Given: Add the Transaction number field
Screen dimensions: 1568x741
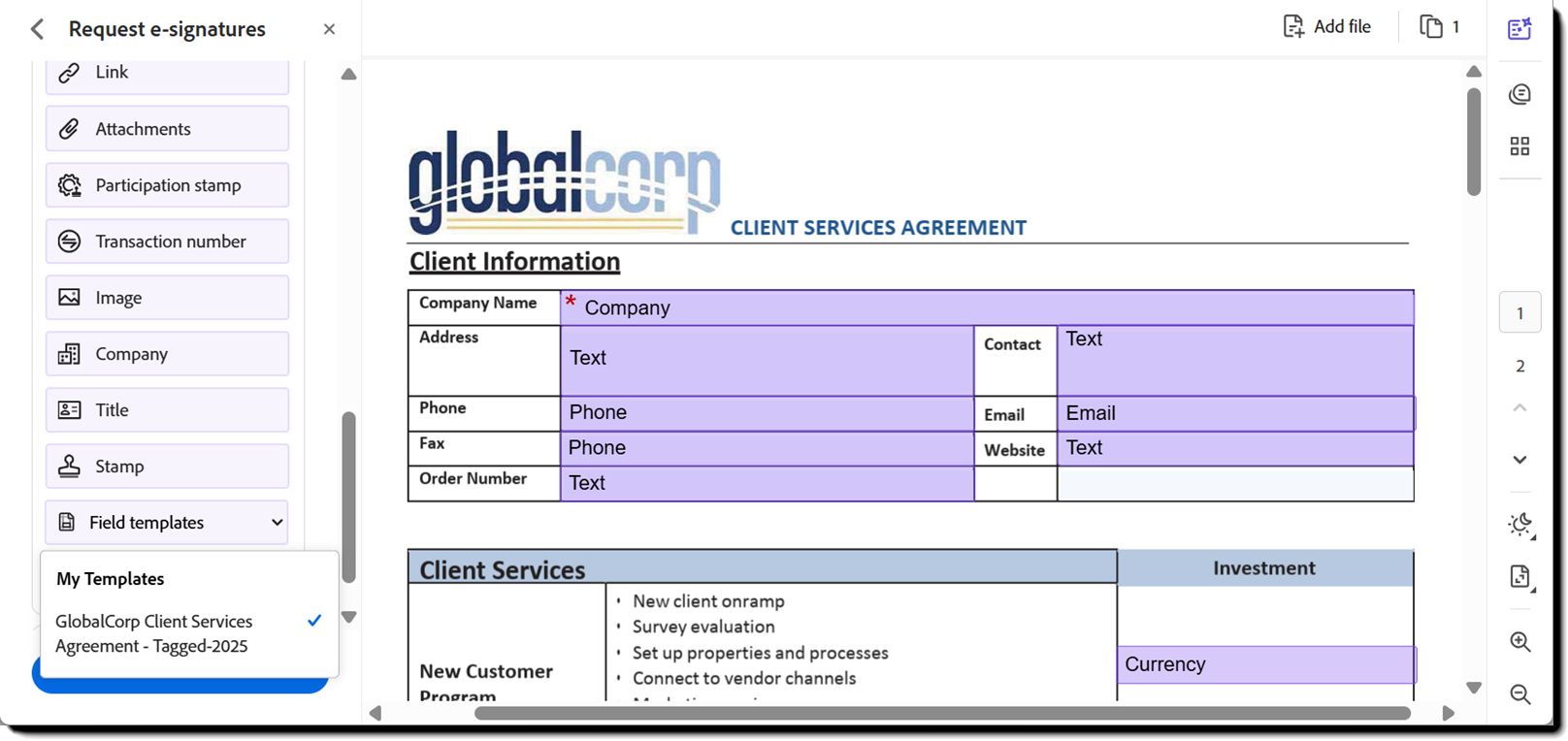Looking at the screenshot, I should pos(167,242).
